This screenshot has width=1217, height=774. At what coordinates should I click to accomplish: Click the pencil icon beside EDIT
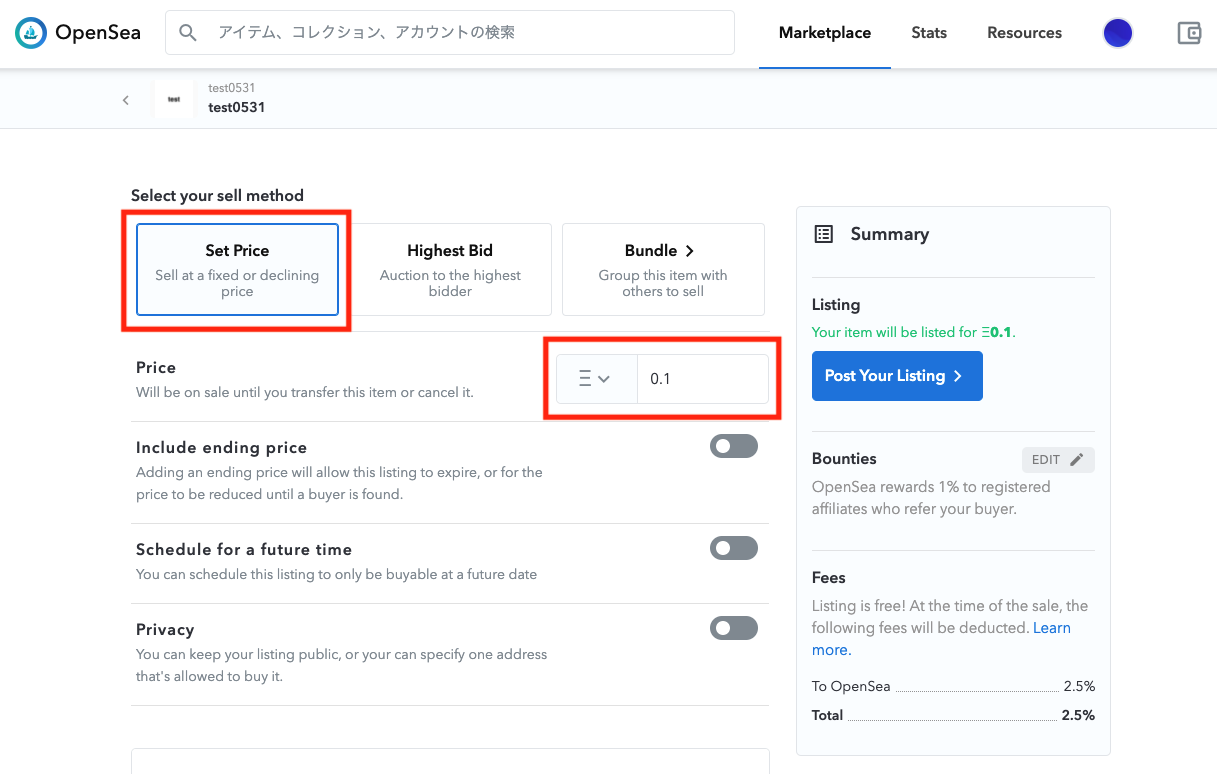1077,460
